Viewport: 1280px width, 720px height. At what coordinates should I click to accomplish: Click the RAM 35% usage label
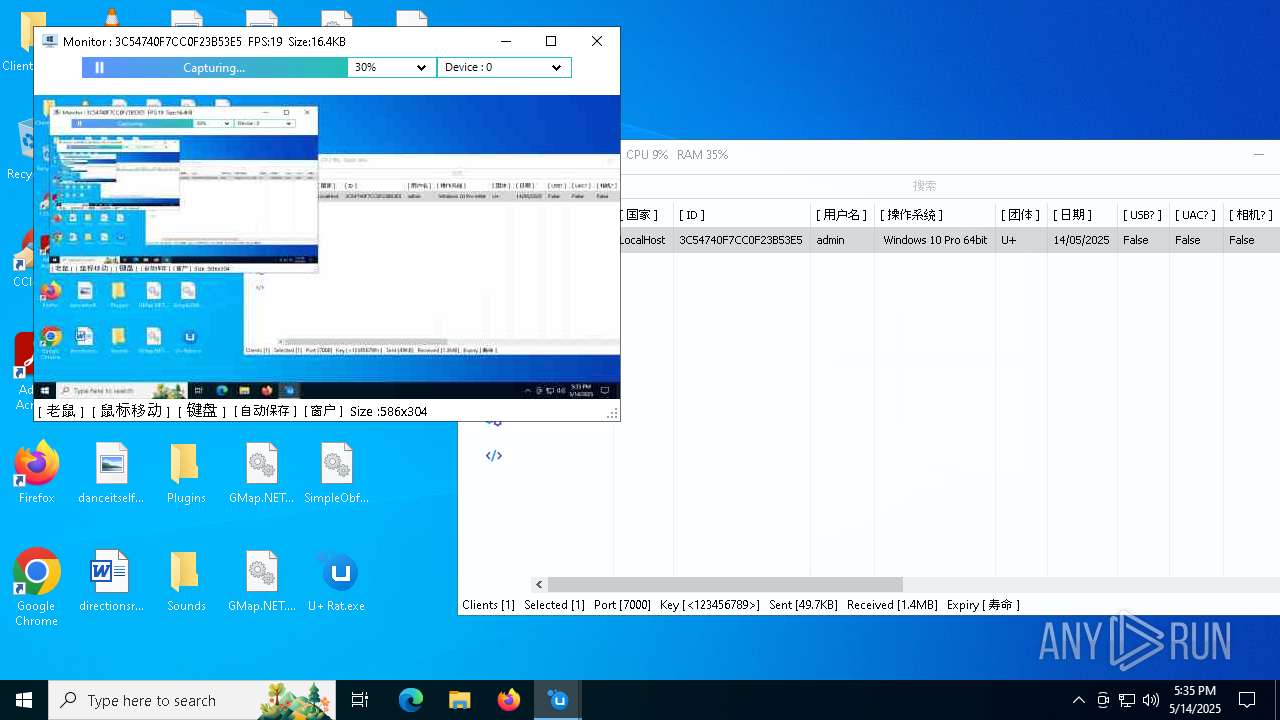[x=702, y=155]
